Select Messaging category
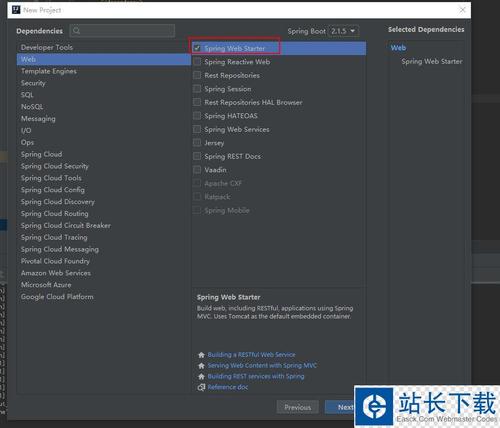This screenshot has height=428, width=500. [104, 119]
